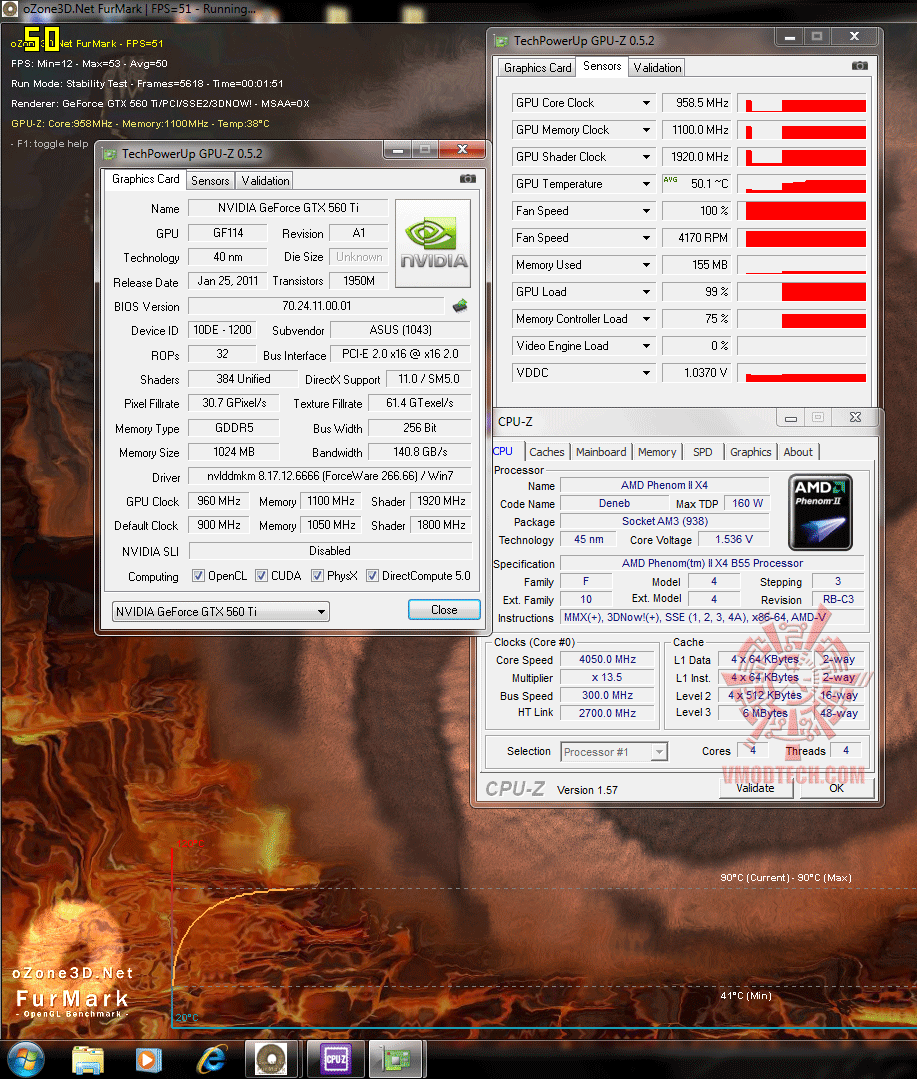Open the Processor #1 selection dropdown
917x1079 pixels.
click(x=614, y=751)
